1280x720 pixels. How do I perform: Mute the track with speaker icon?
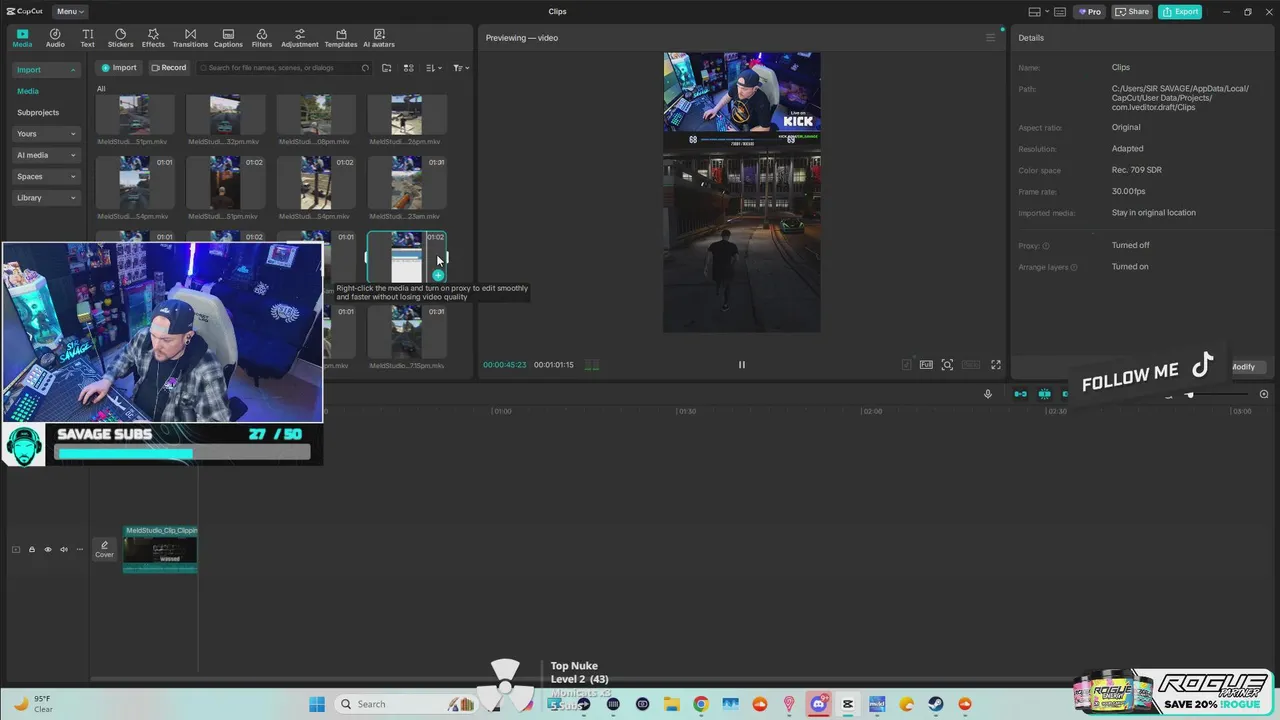pyautogui.click(x=64, y=549)
